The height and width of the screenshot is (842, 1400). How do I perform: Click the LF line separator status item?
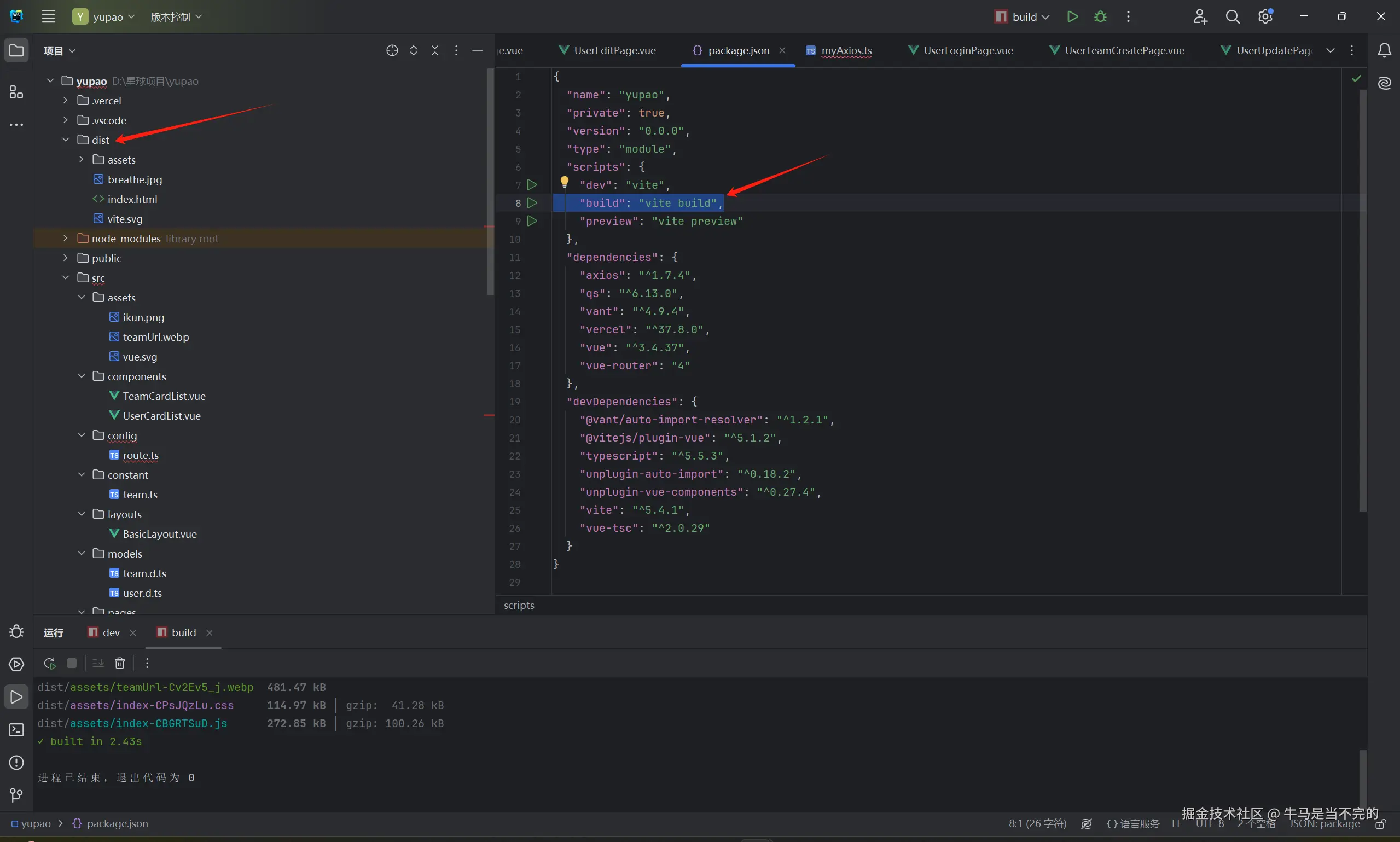[x=1177, y=824]
